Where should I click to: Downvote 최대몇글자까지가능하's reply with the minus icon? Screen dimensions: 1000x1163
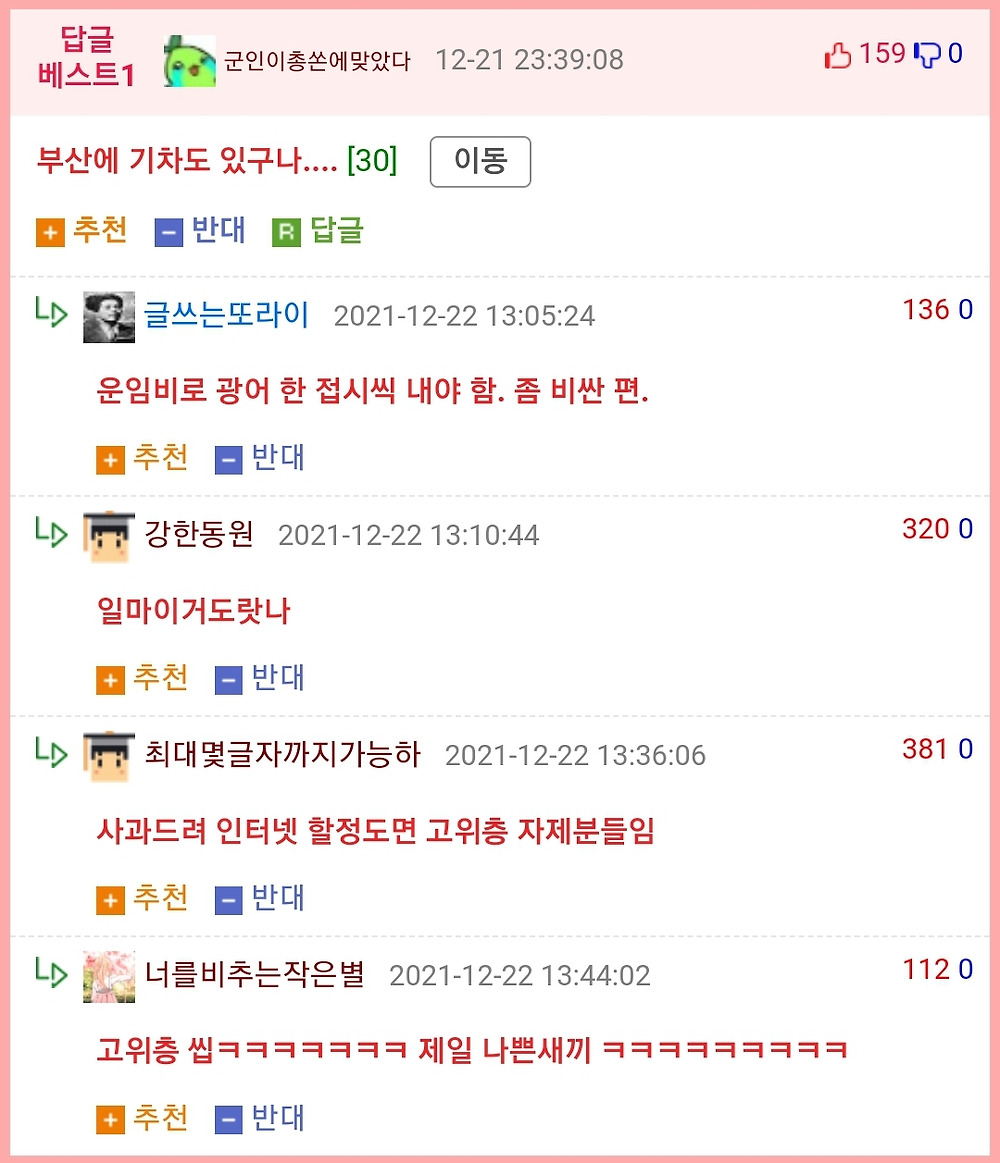pos(228,900)
